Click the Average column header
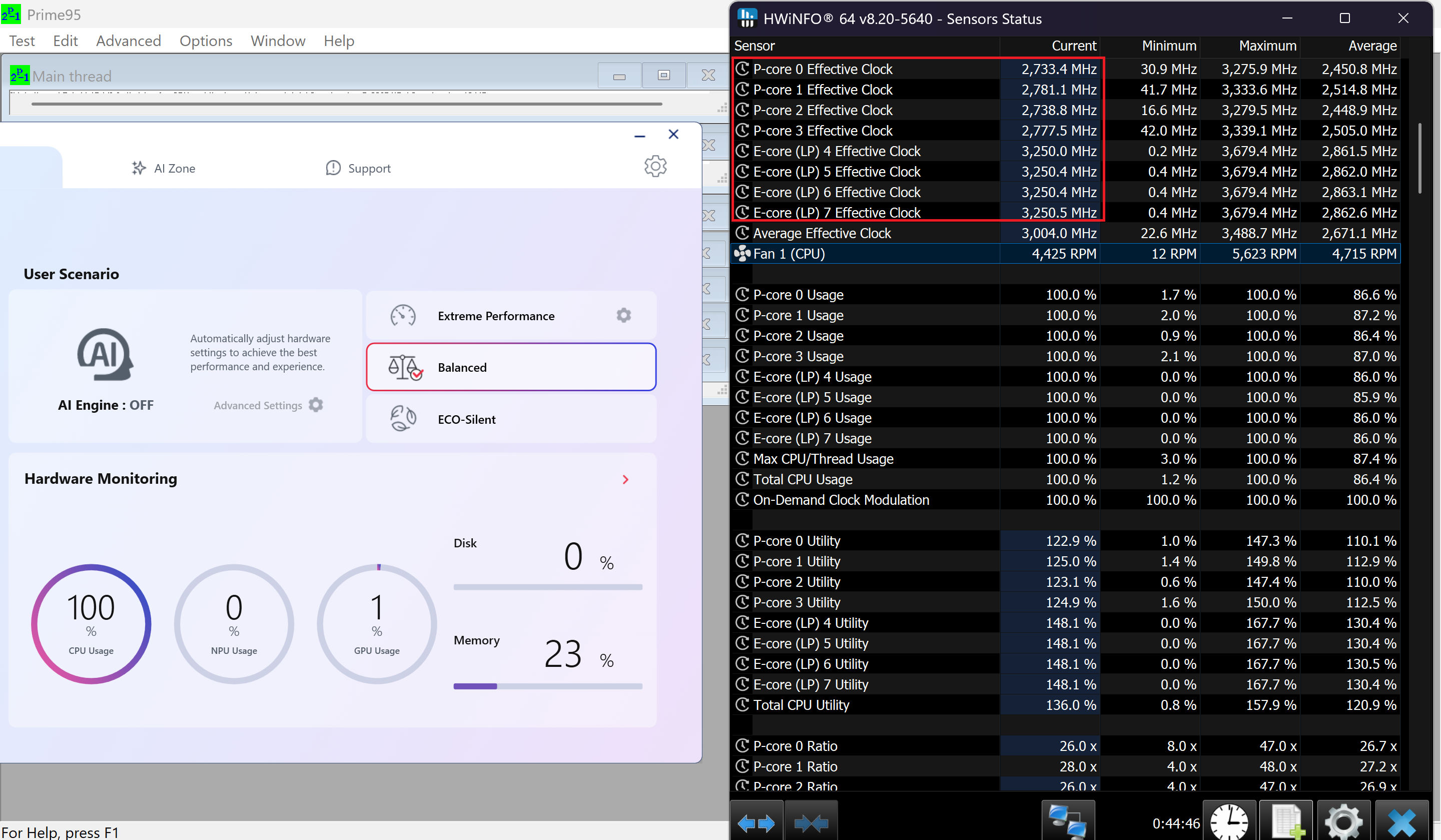 (x=1350, y=46)
